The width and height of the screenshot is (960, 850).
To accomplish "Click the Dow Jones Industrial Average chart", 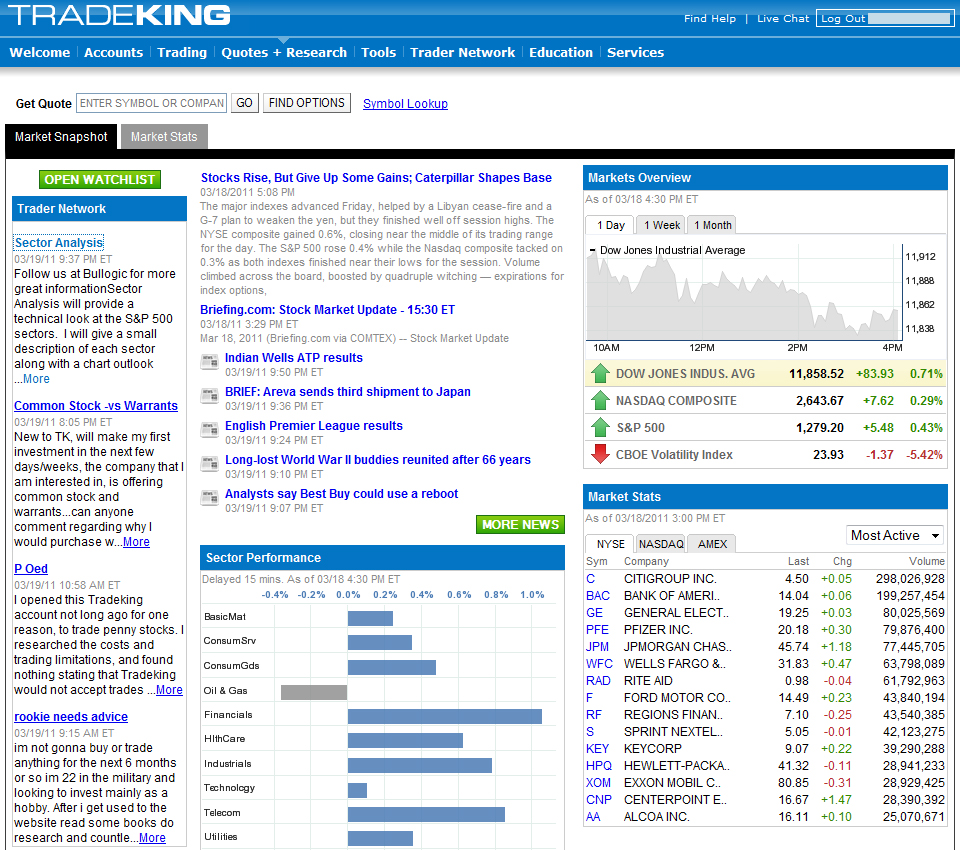I will point(743,292).
